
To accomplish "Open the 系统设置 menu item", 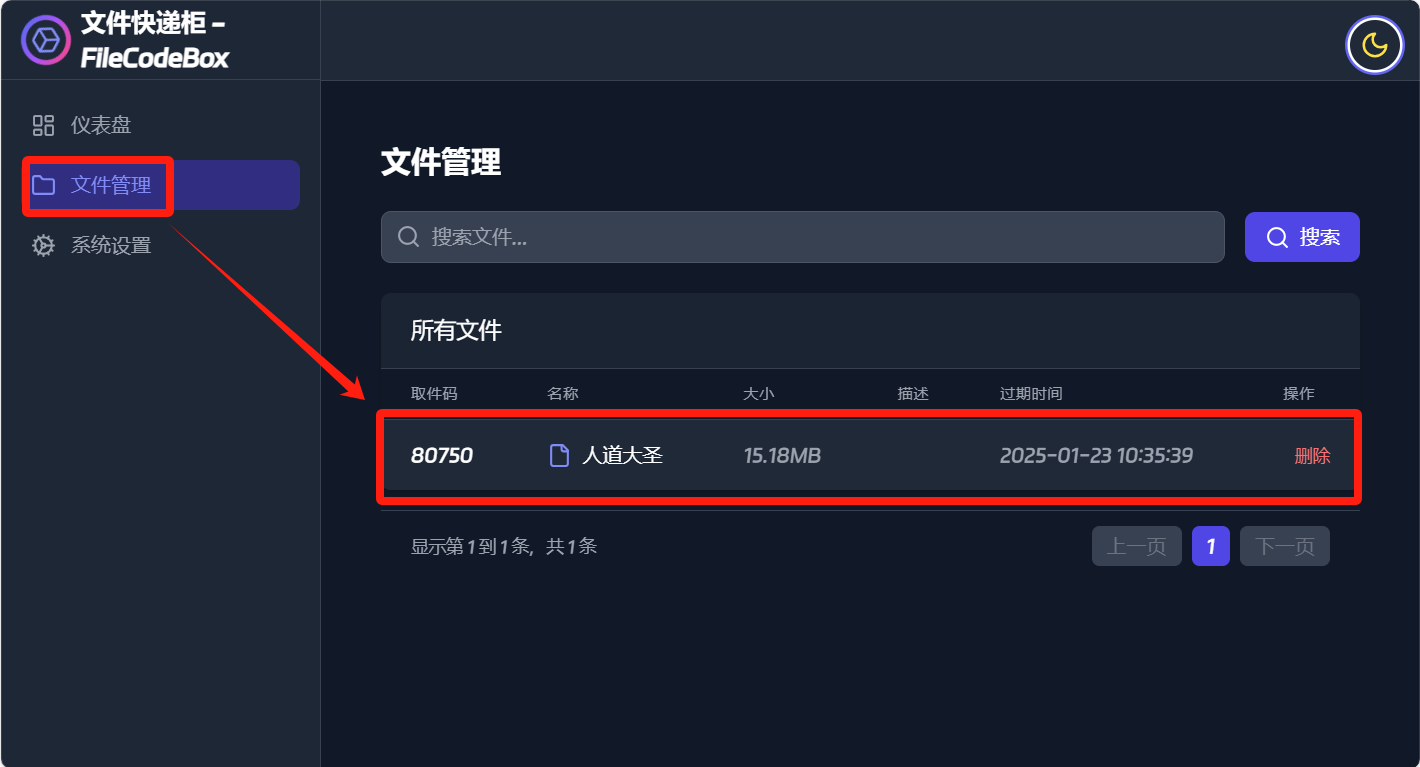I will pos(111,245).
